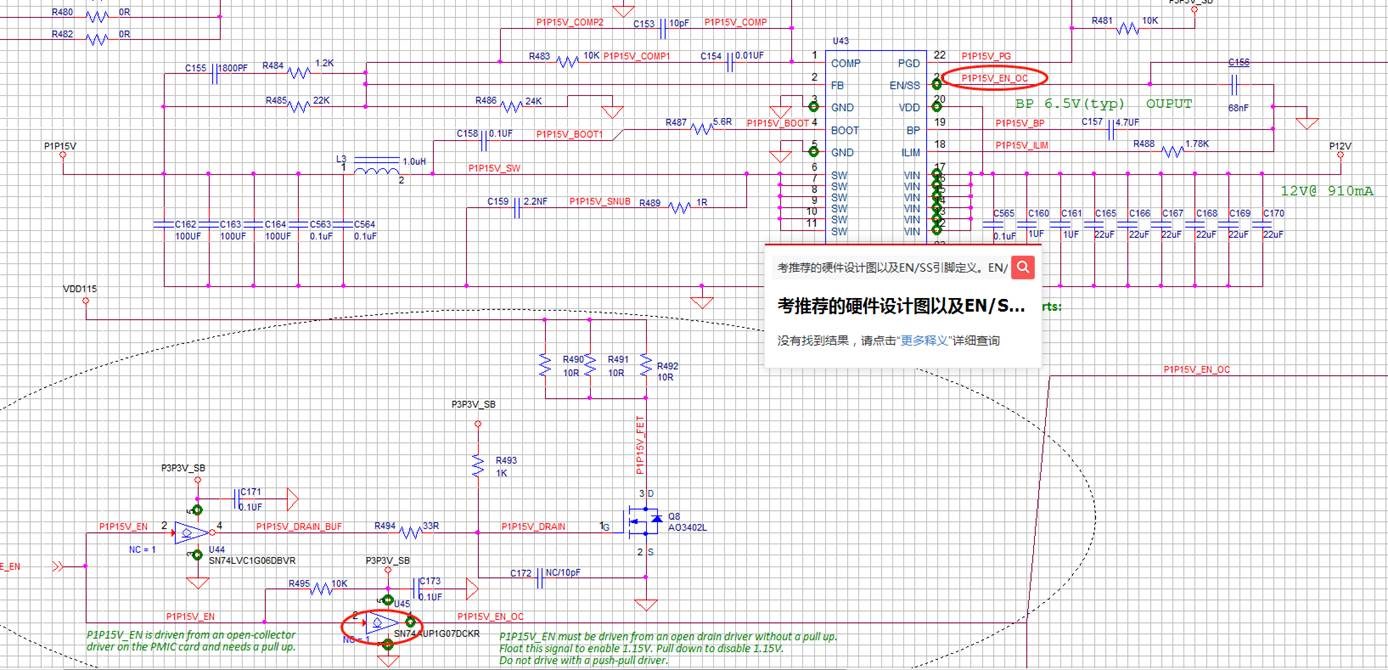This screenshot has height=670, width=1388.
Task: Select the C157 4.7UF capacitor symbol
Action: tap(1110, 128)
